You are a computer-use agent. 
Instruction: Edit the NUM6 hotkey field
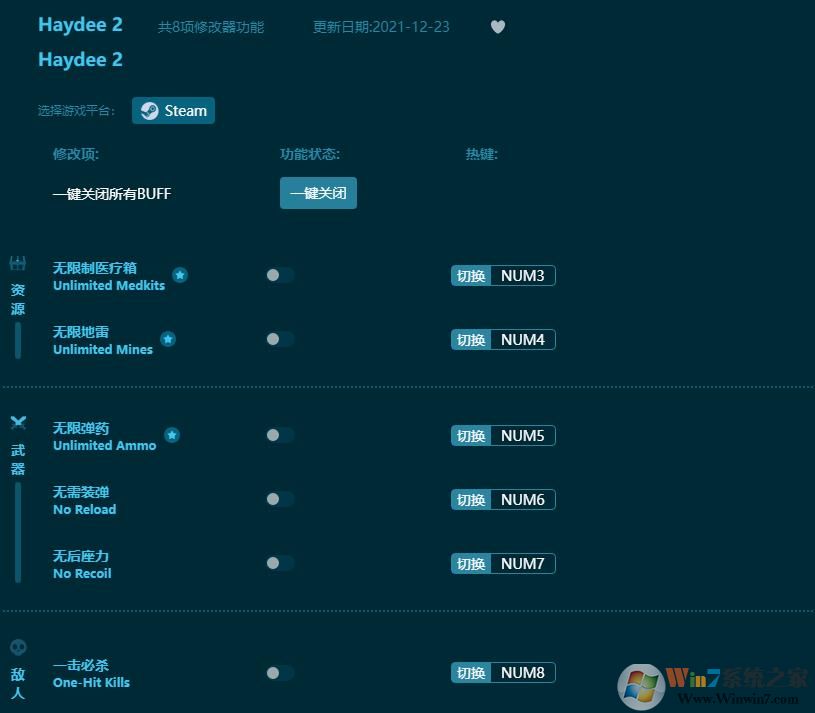523,500
